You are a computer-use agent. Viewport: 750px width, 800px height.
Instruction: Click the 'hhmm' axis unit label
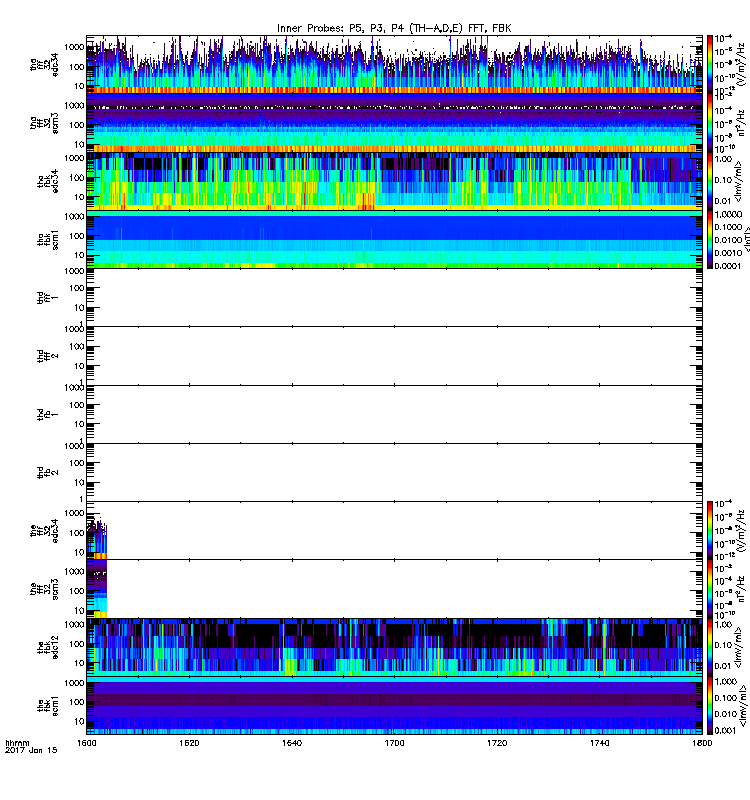[x=17, y=743]
